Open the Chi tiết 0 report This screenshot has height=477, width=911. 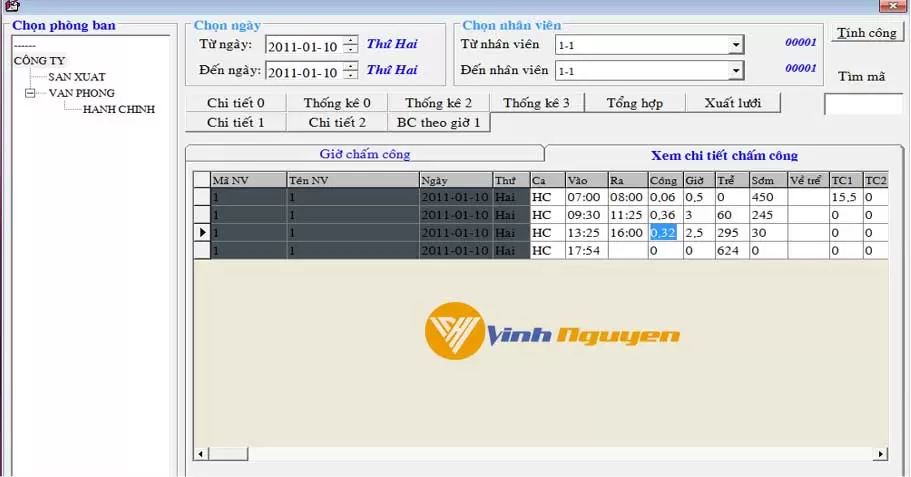235,103
